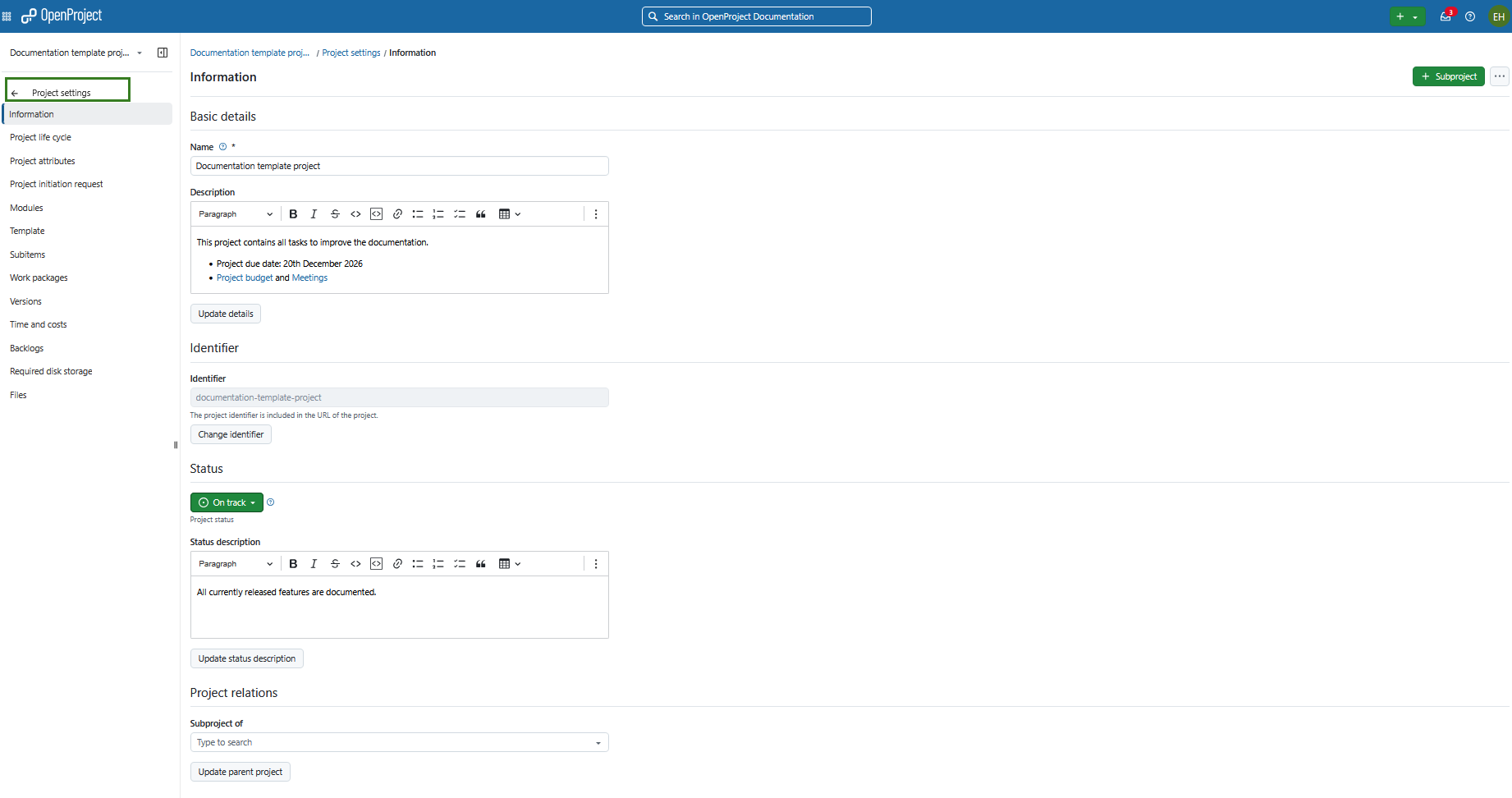Click the search in OpenProject Documentation field
This screenshot has height=798, width=1512.
tap(757, 16)
